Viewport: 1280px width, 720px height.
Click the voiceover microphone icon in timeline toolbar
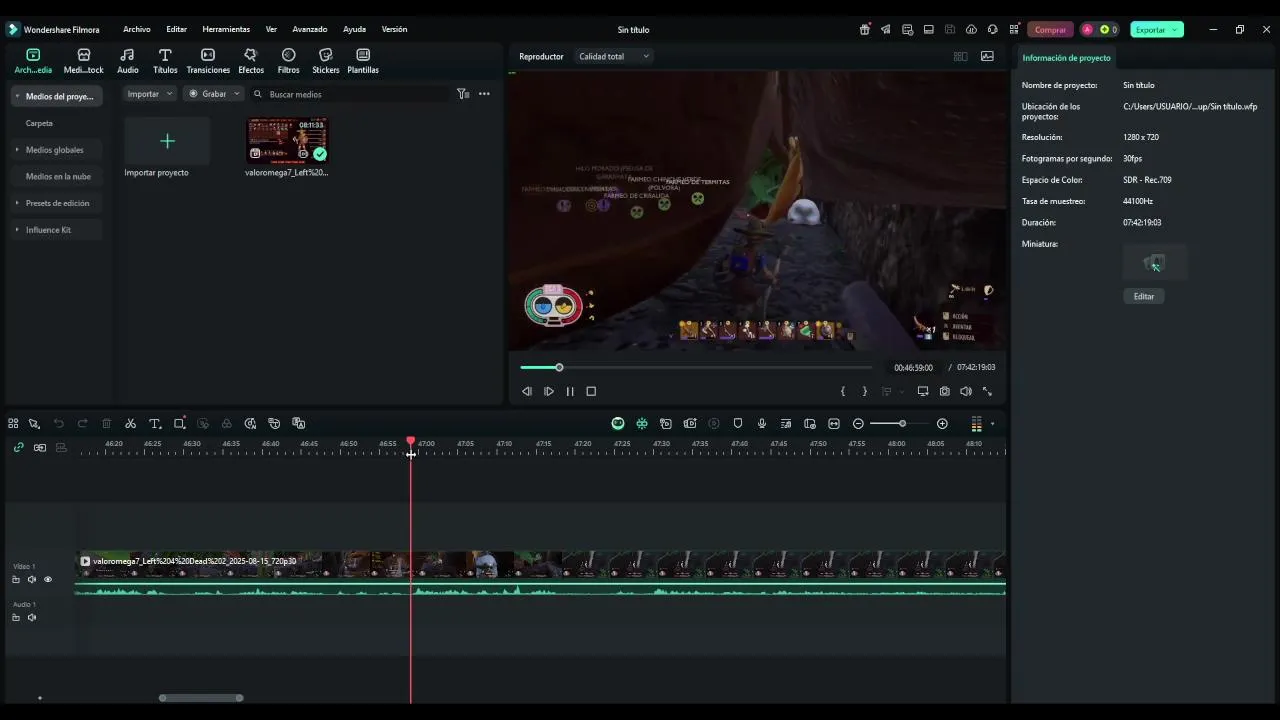[x=762, y=424]
